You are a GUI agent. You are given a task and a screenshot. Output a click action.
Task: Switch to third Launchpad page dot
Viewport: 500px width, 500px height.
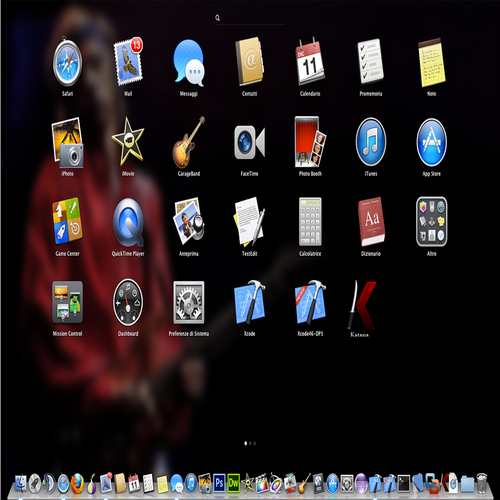click(255, 443)
